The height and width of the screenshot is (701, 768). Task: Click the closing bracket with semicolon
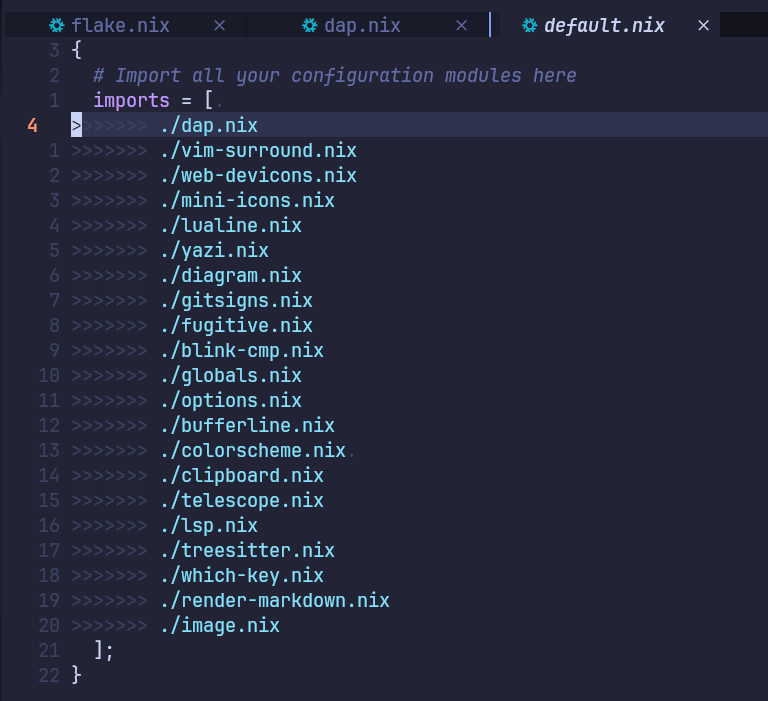coord(104,651)
